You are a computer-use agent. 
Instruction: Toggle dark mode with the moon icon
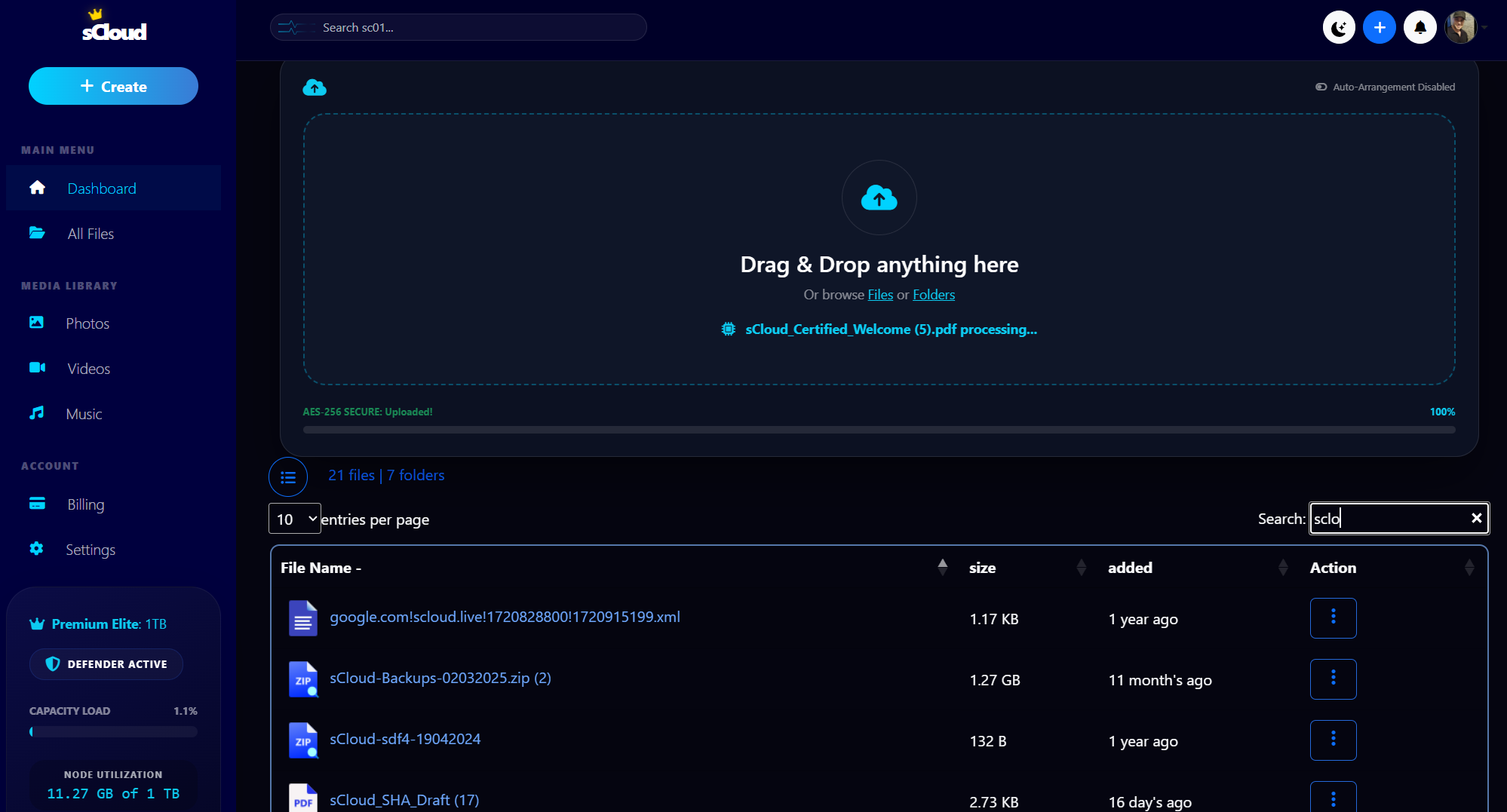1339,27
